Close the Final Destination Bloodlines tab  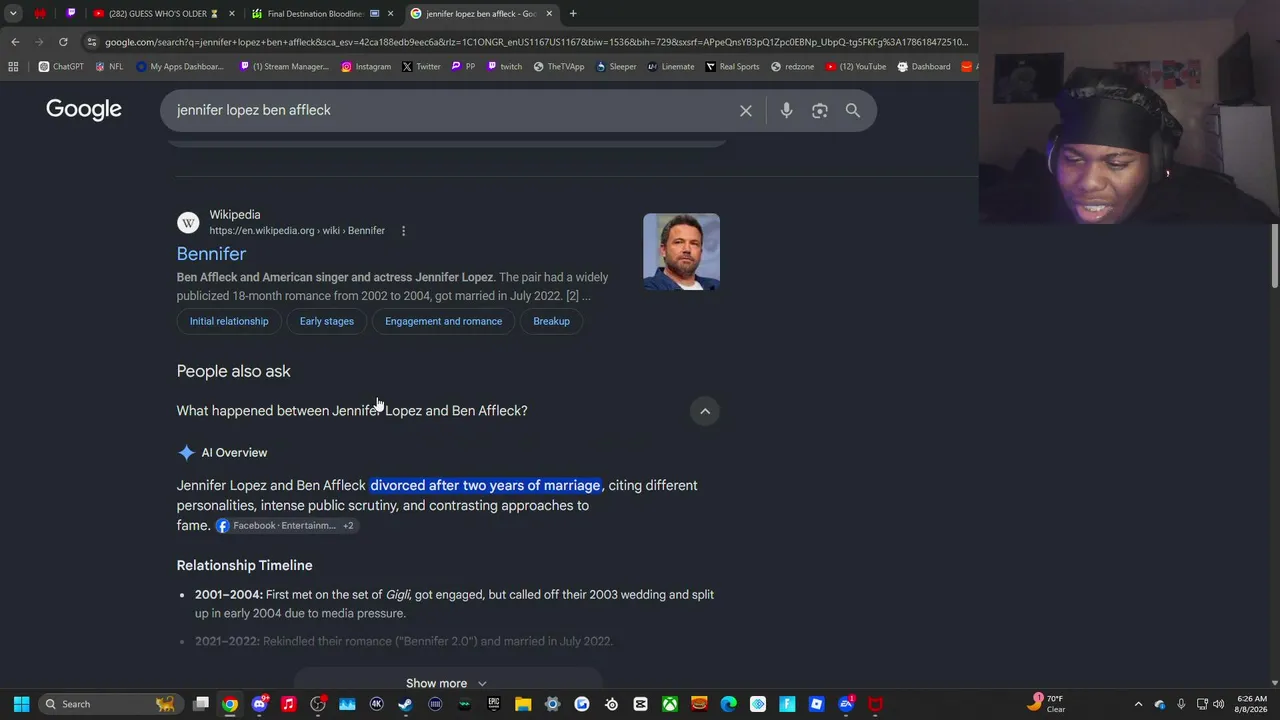(x=390, y=14)
